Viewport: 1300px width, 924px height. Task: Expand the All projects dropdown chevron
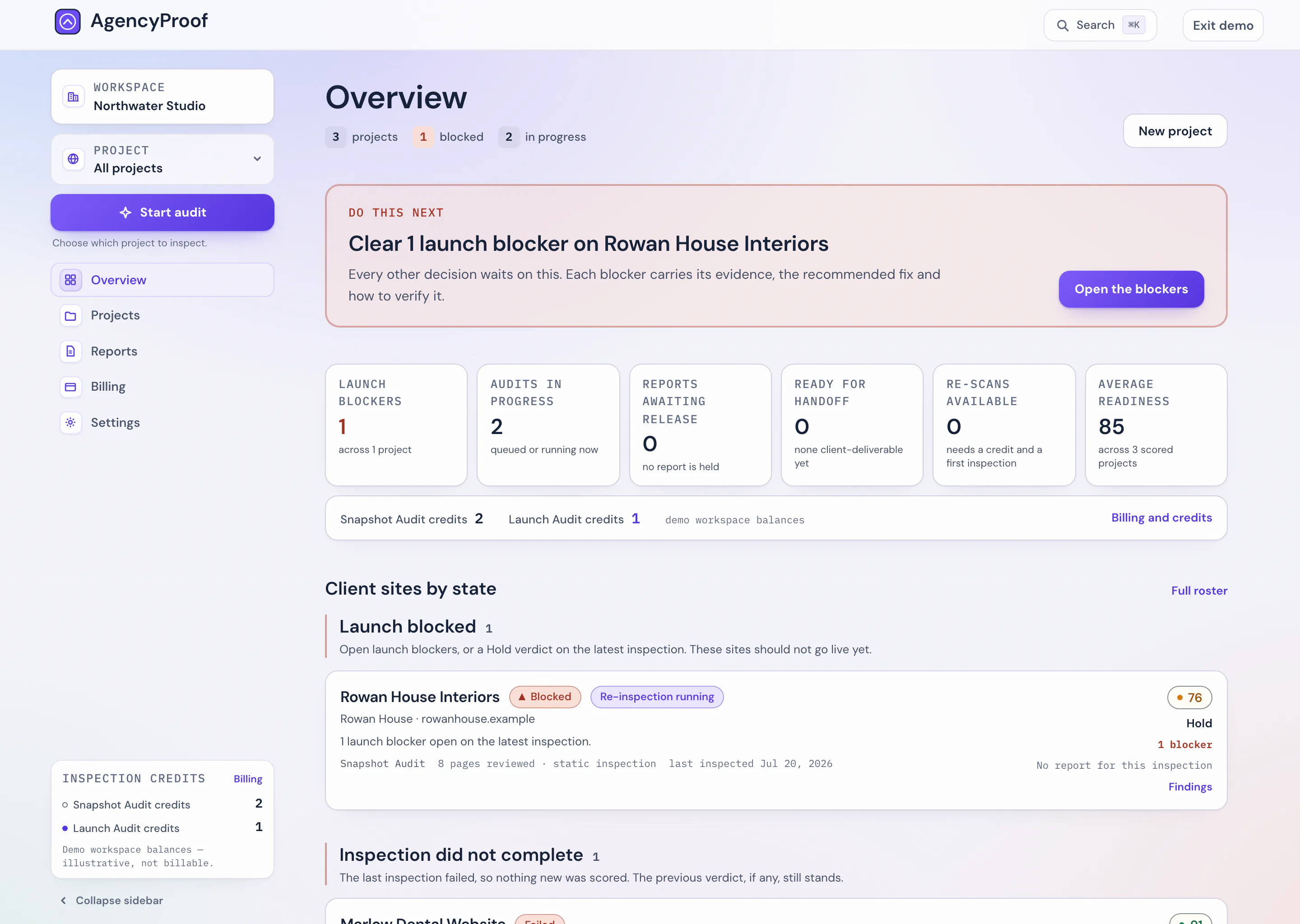(x=257, y=159)
